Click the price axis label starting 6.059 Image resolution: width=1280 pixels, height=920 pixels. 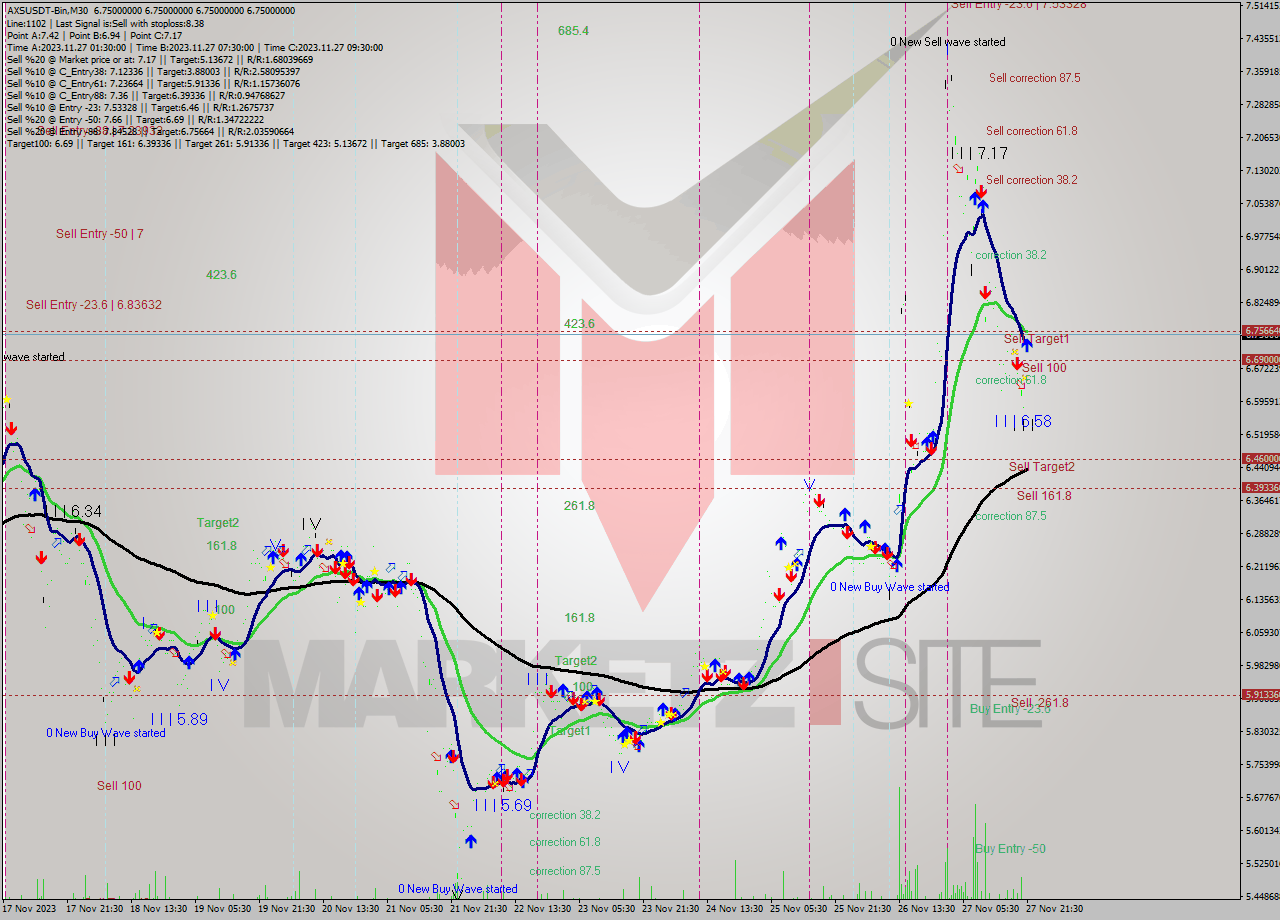(1262, 633)
